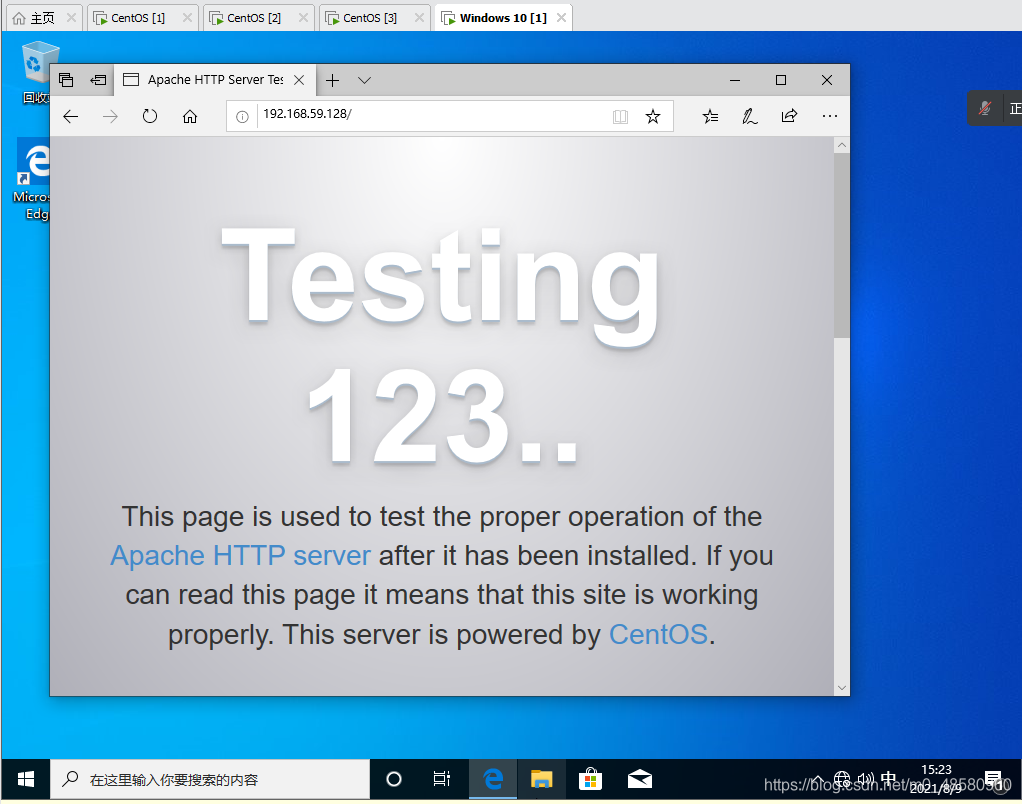Follow the Apache HTTP server link
1022x804 pixels.
(x=241, y=556)
